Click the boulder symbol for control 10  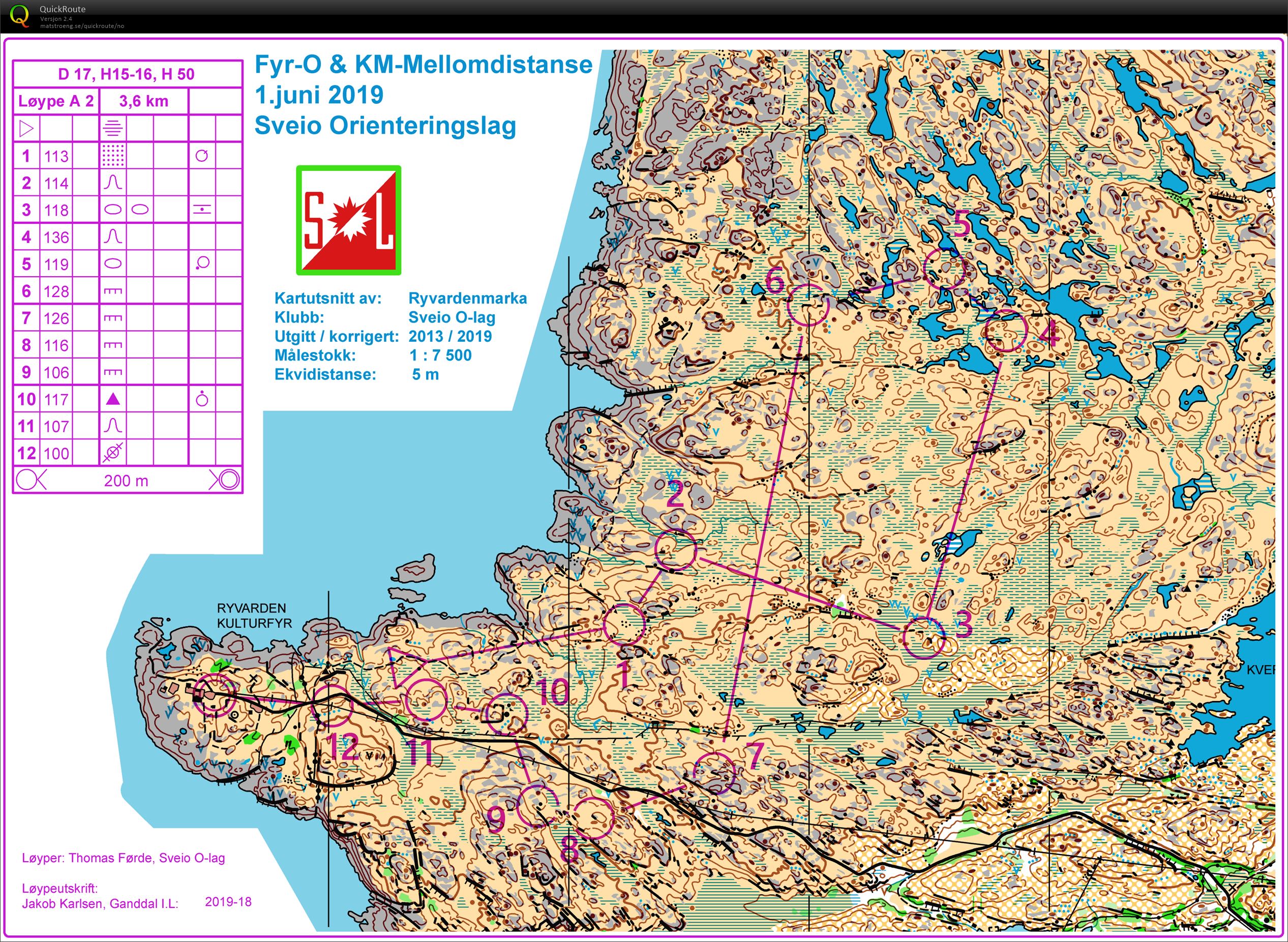[114, 399]
